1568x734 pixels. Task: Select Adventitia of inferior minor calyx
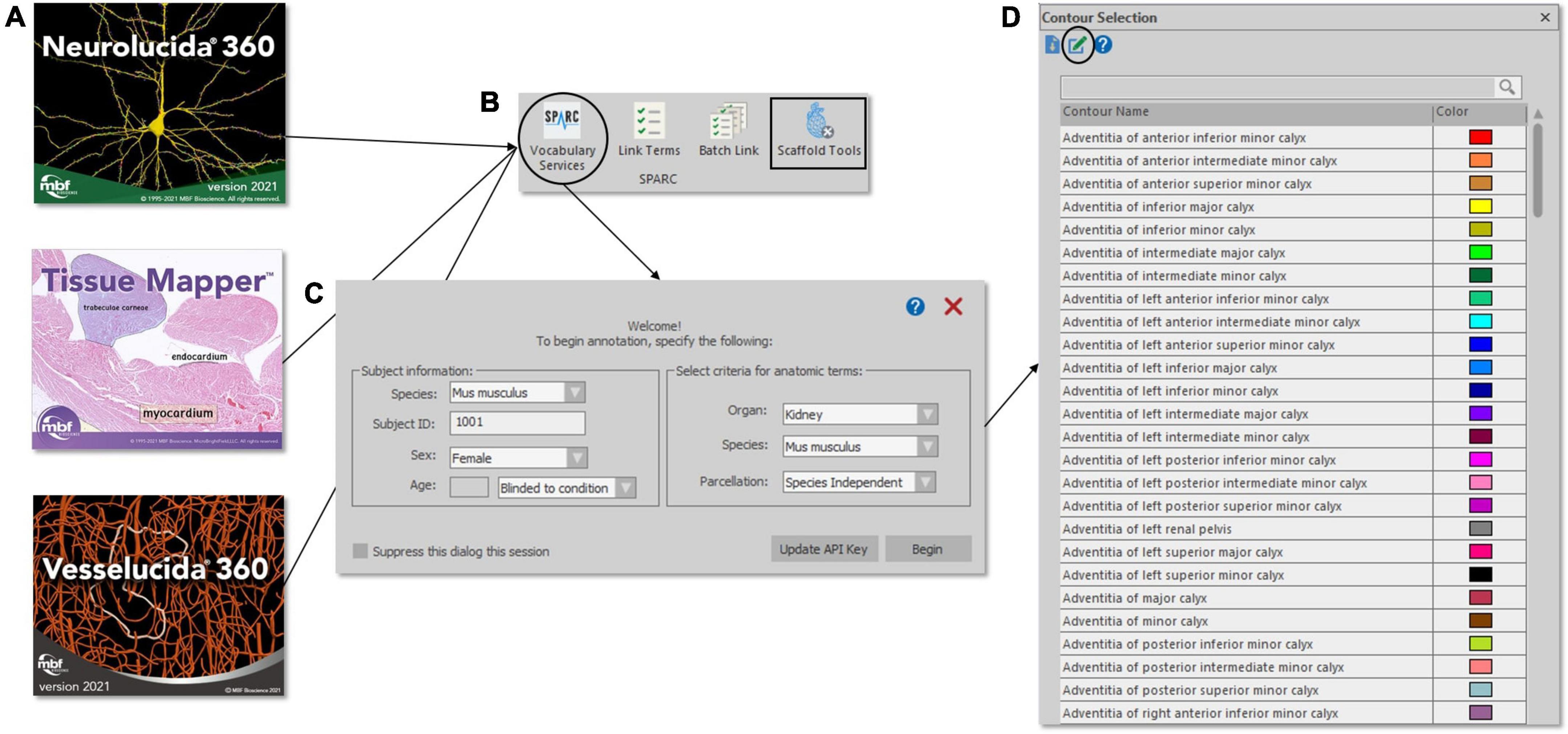(x=1293, y=229)
